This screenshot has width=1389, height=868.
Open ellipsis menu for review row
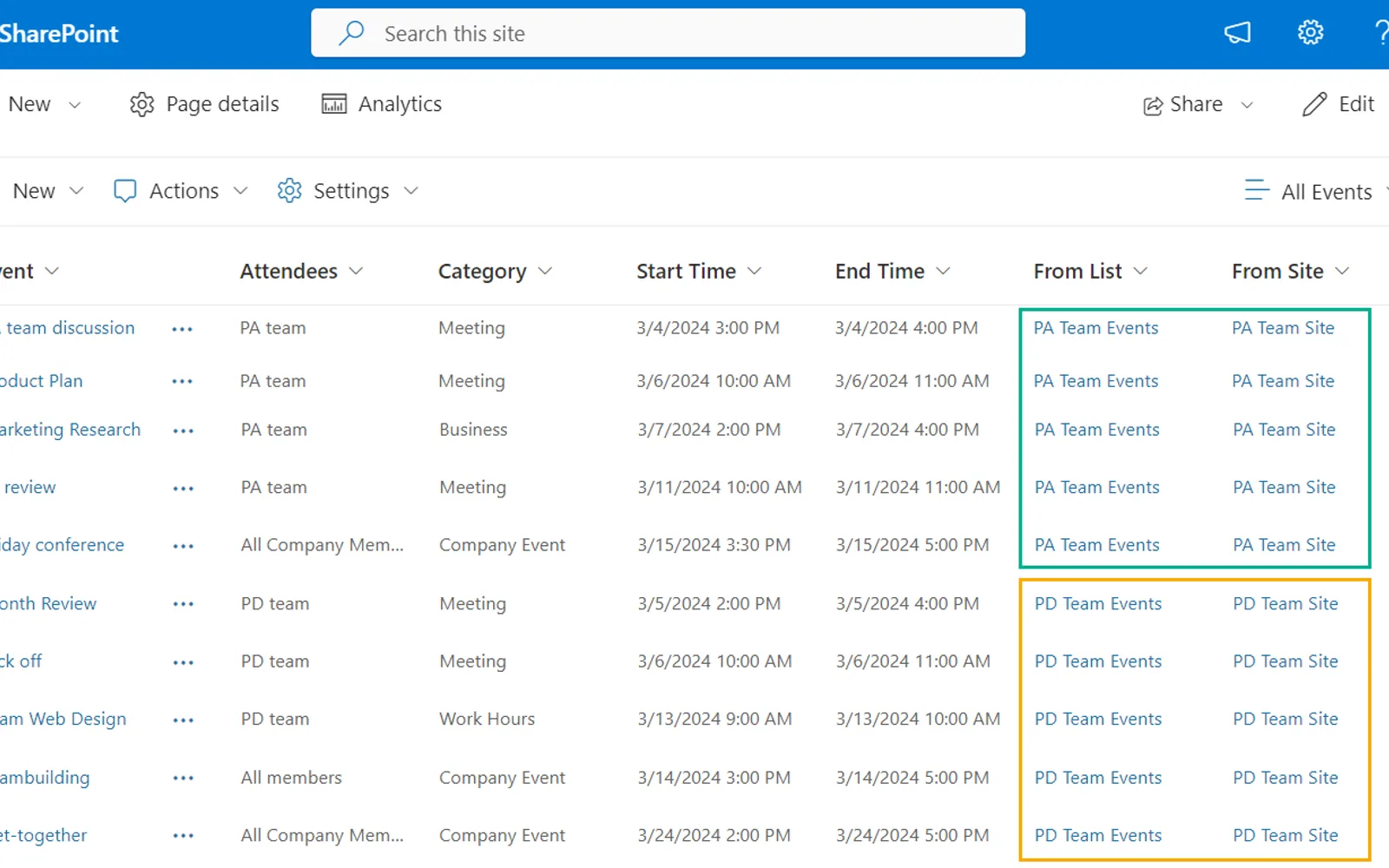point(183,489)
